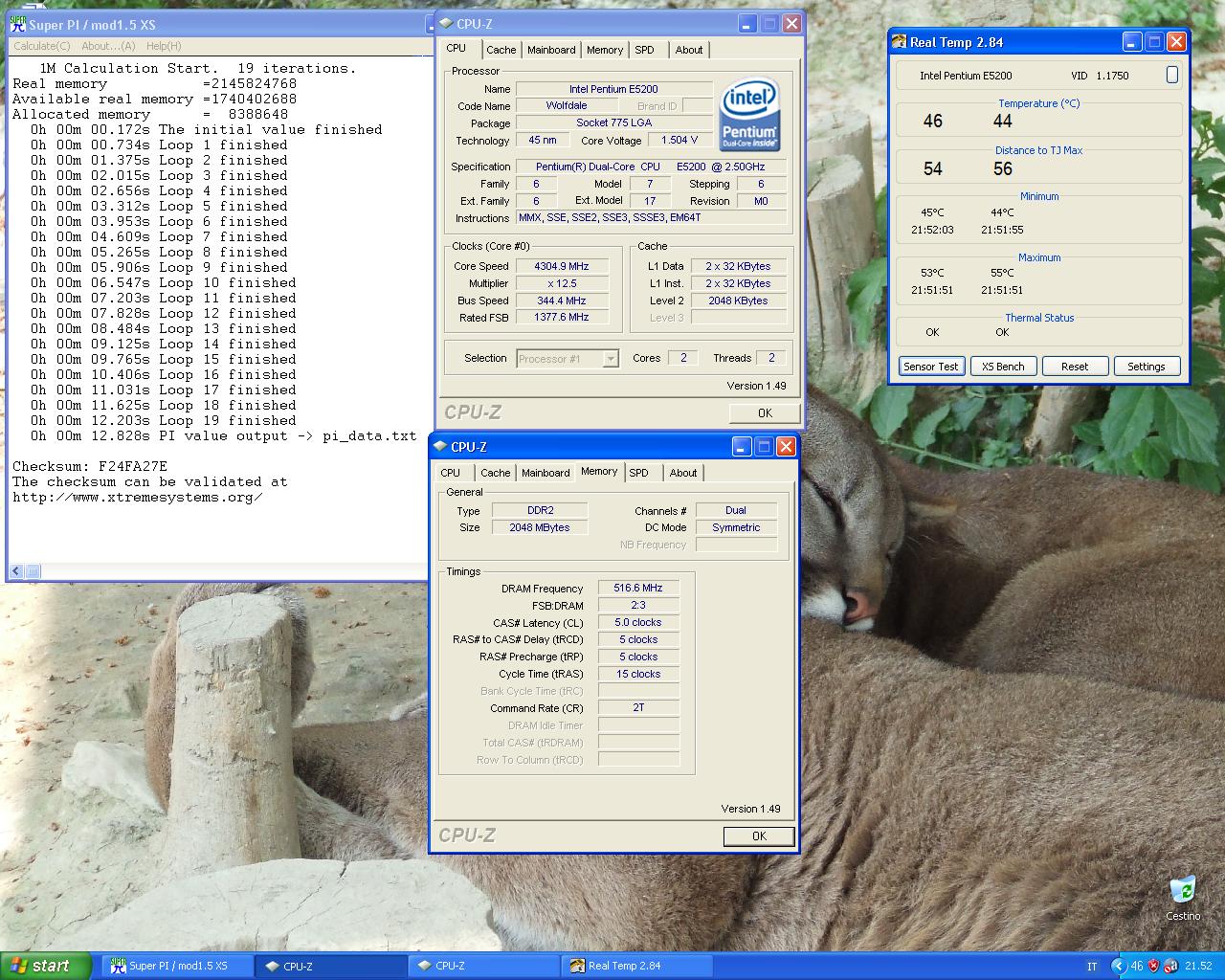The image size is (1225, 980).
Task: Click the Code Name field Wolfdale
Action: (567, 105)
